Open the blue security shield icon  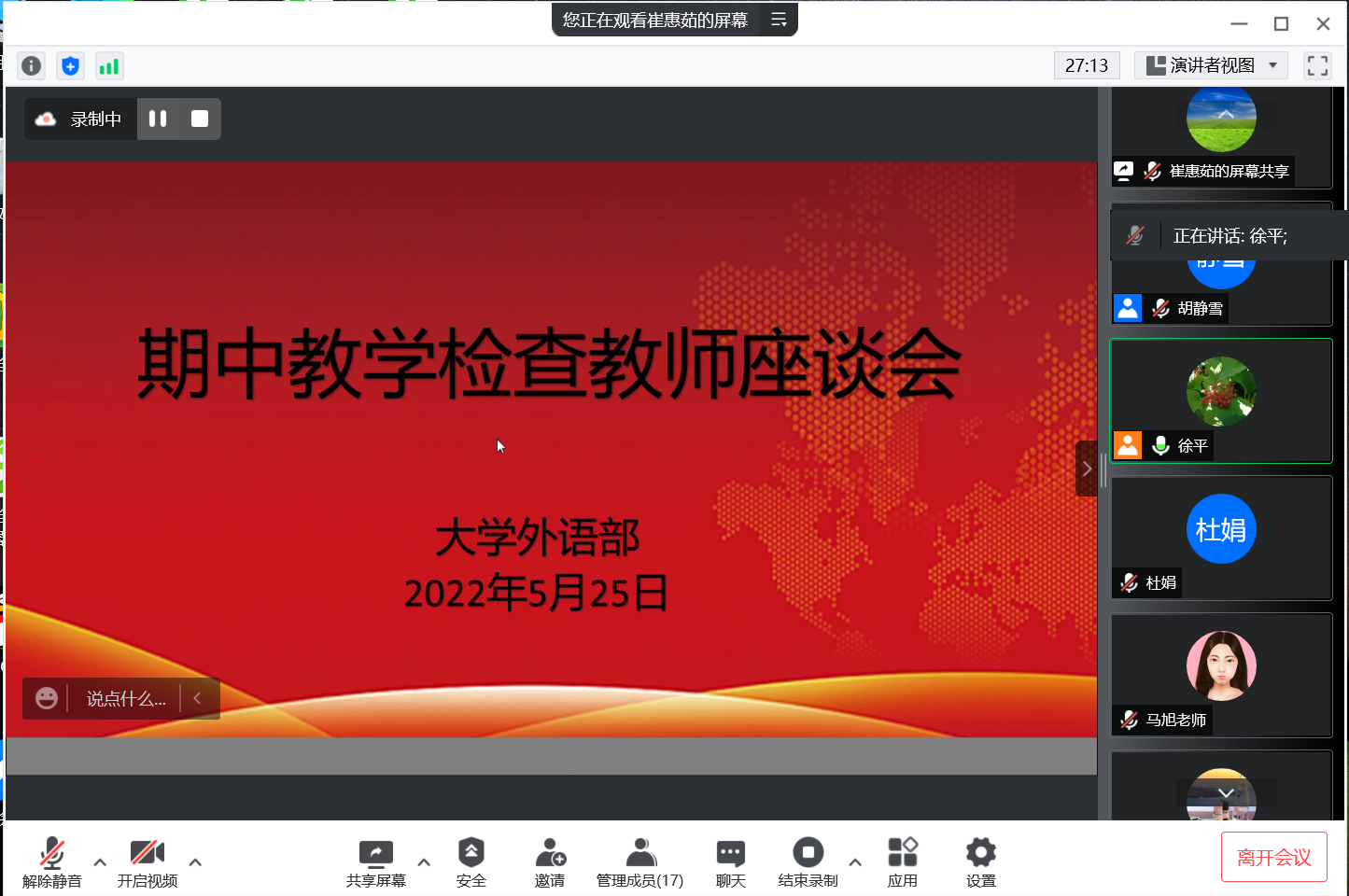coord(70,65)
